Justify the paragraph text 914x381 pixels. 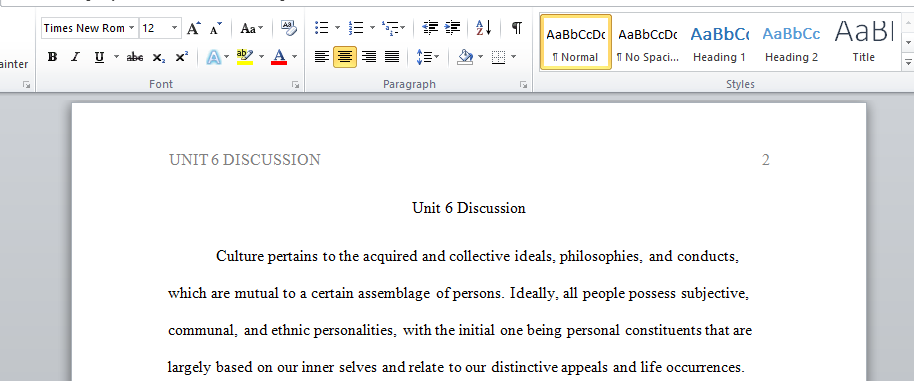[392, 57]
